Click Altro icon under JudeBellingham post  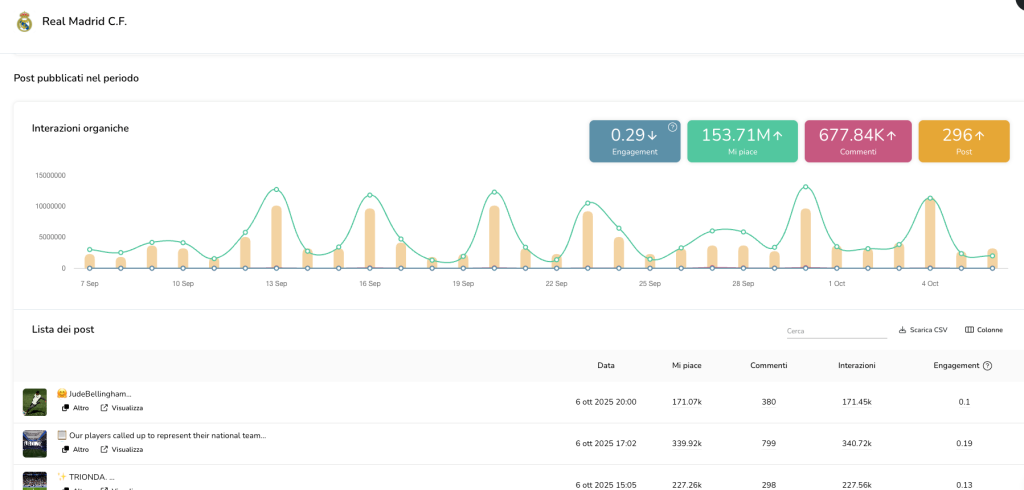pyautogui.click(x=65, y=408)
